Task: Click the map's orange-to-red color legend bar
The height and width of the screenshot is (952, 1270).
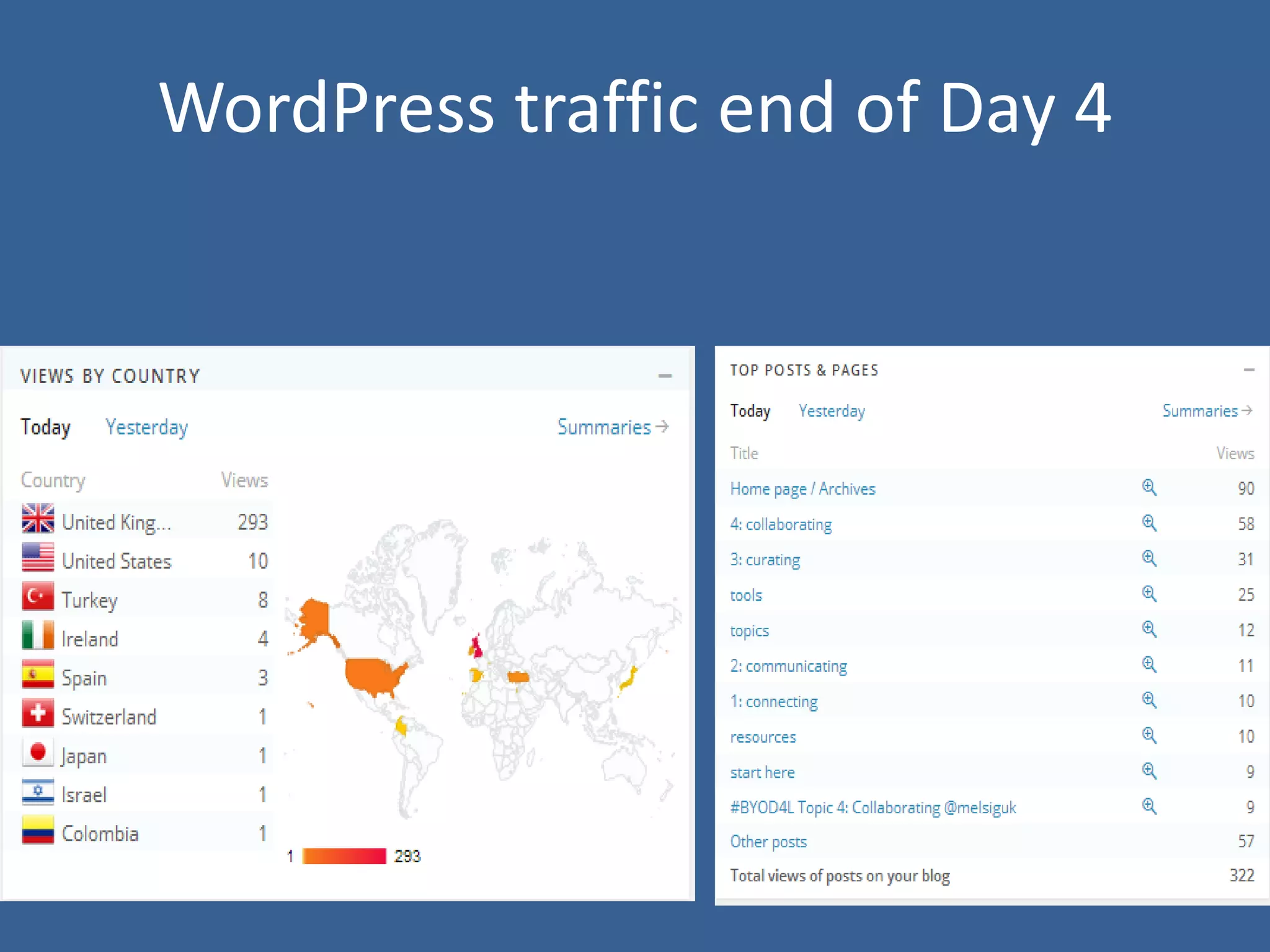Action: 344,856
